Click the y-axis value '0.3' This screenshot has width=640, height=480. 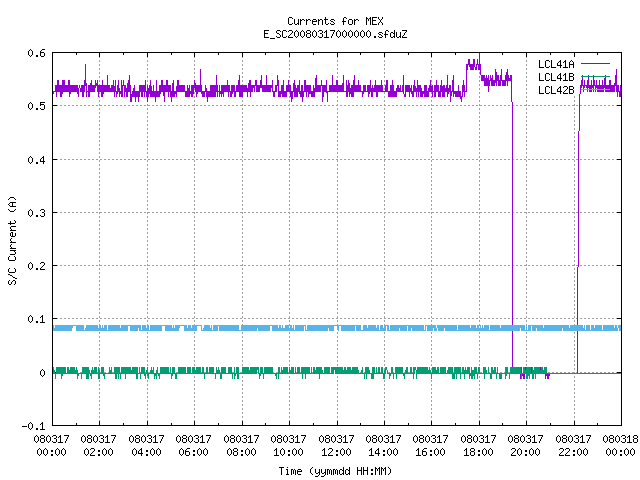coord(36,213)
